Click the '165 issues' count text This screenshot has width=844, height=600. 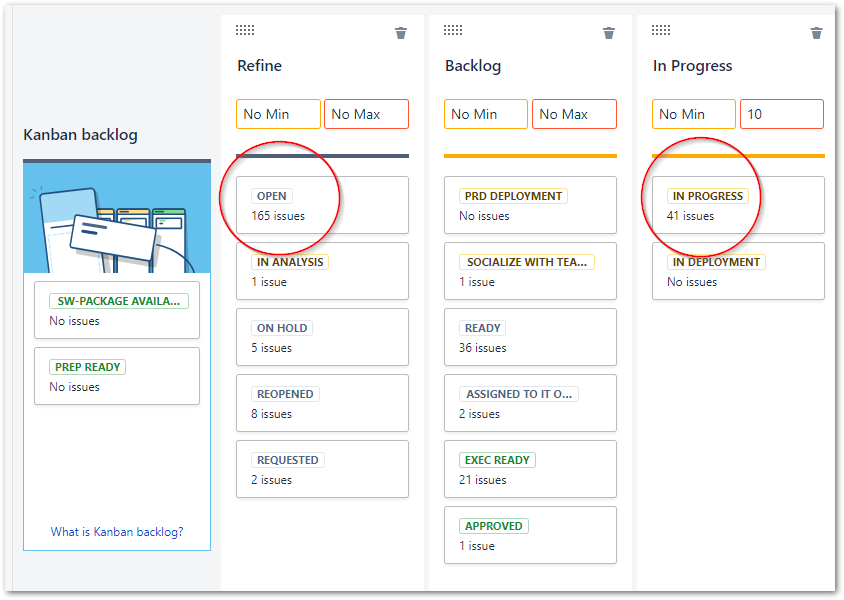pyautogui.click(x=278, y=216)
